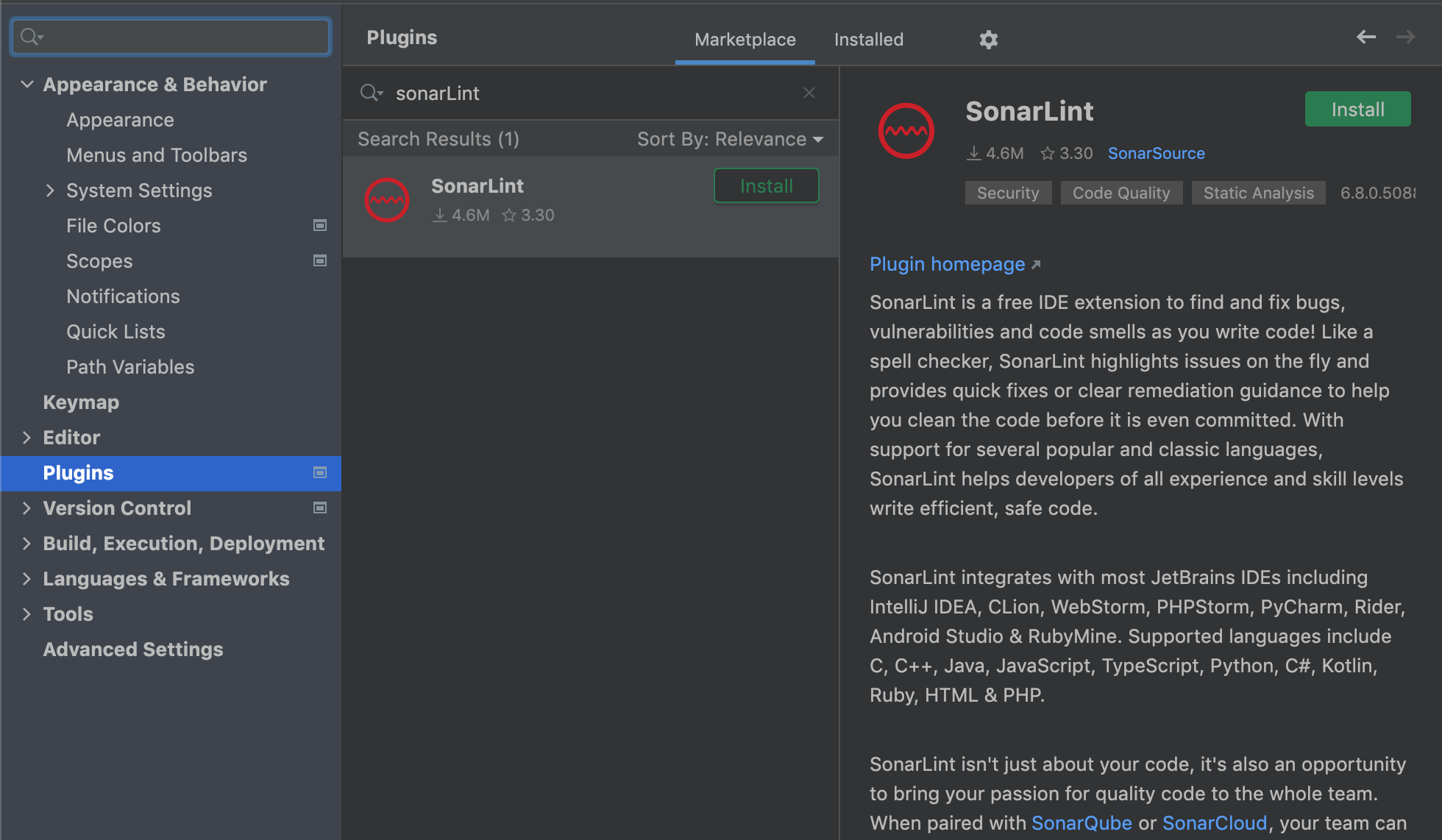Select Keymap in the settings tree
1442x840 pixels.
81,402
